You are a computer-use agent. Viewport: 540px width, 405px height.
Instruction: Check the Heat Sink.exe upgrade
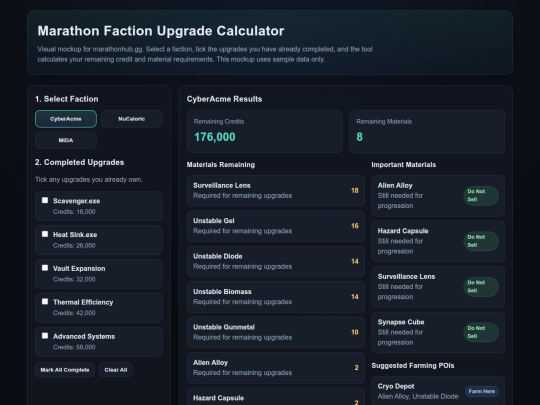[45, 234]
